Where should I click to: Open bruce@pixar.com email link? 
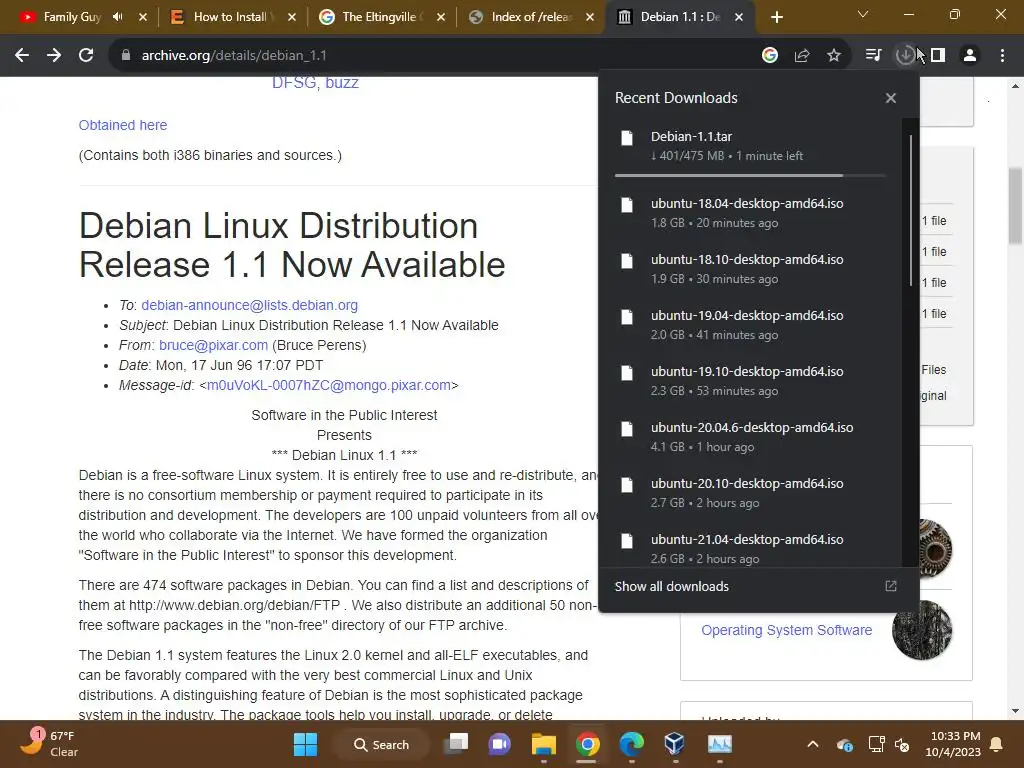click(214, 345)
